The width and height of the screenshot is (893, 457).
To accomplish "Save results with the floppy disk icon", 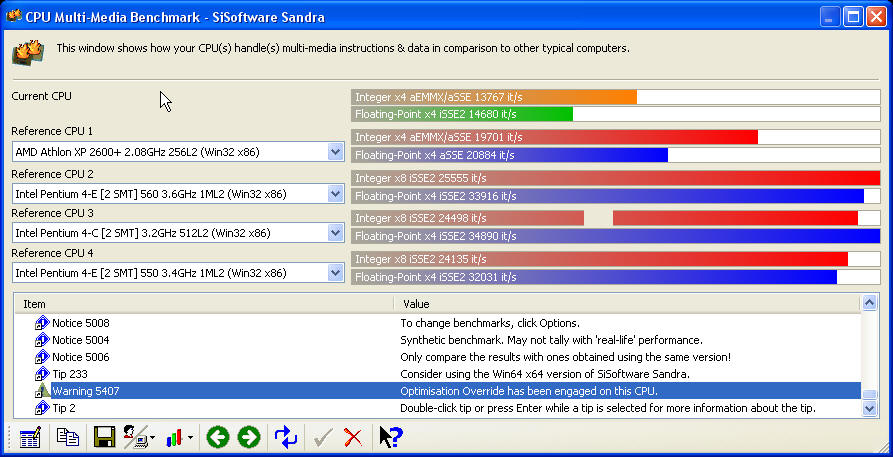I will 105,437.
